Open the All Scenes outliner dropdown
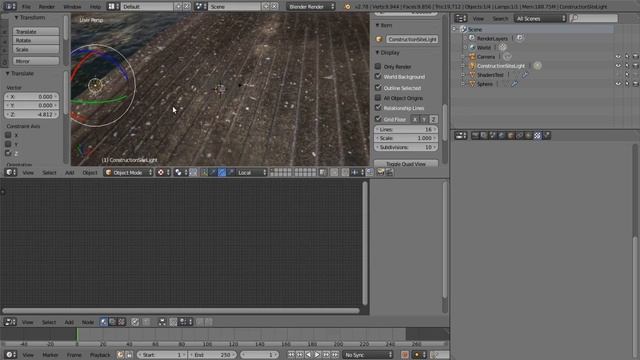The image size is (640, 360). (x=540, y=18)
